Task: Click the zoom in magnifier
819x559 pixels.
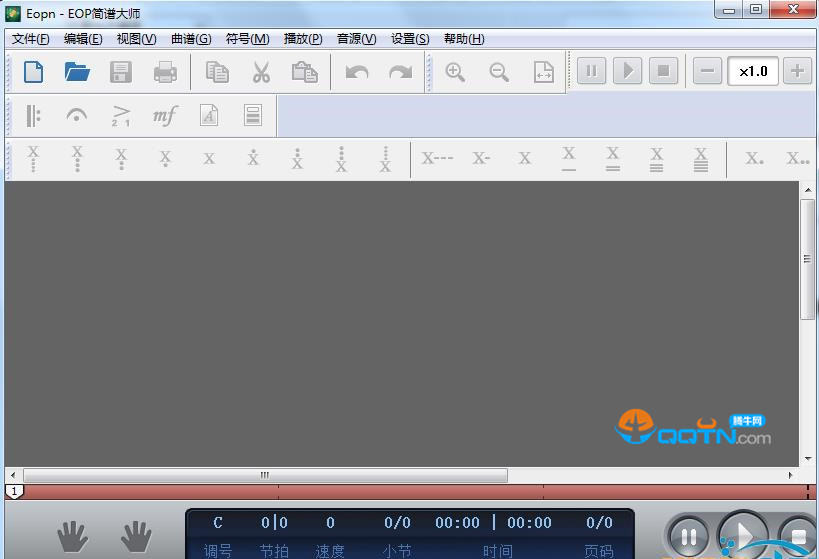Action: click(x=455, y=72)
